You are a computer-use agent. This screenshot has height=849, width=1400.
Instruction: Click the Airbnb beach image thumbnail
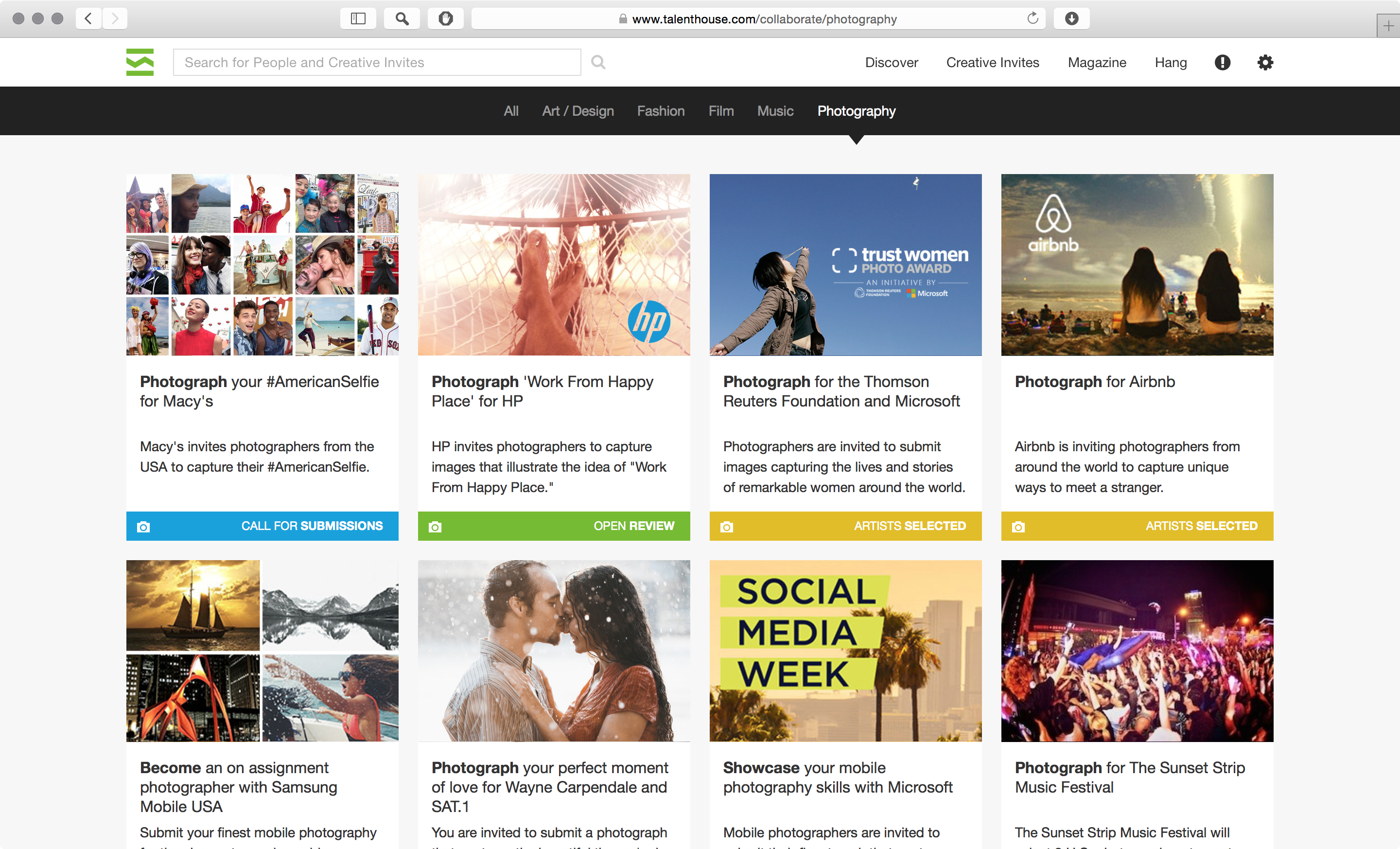[1137, 265]
